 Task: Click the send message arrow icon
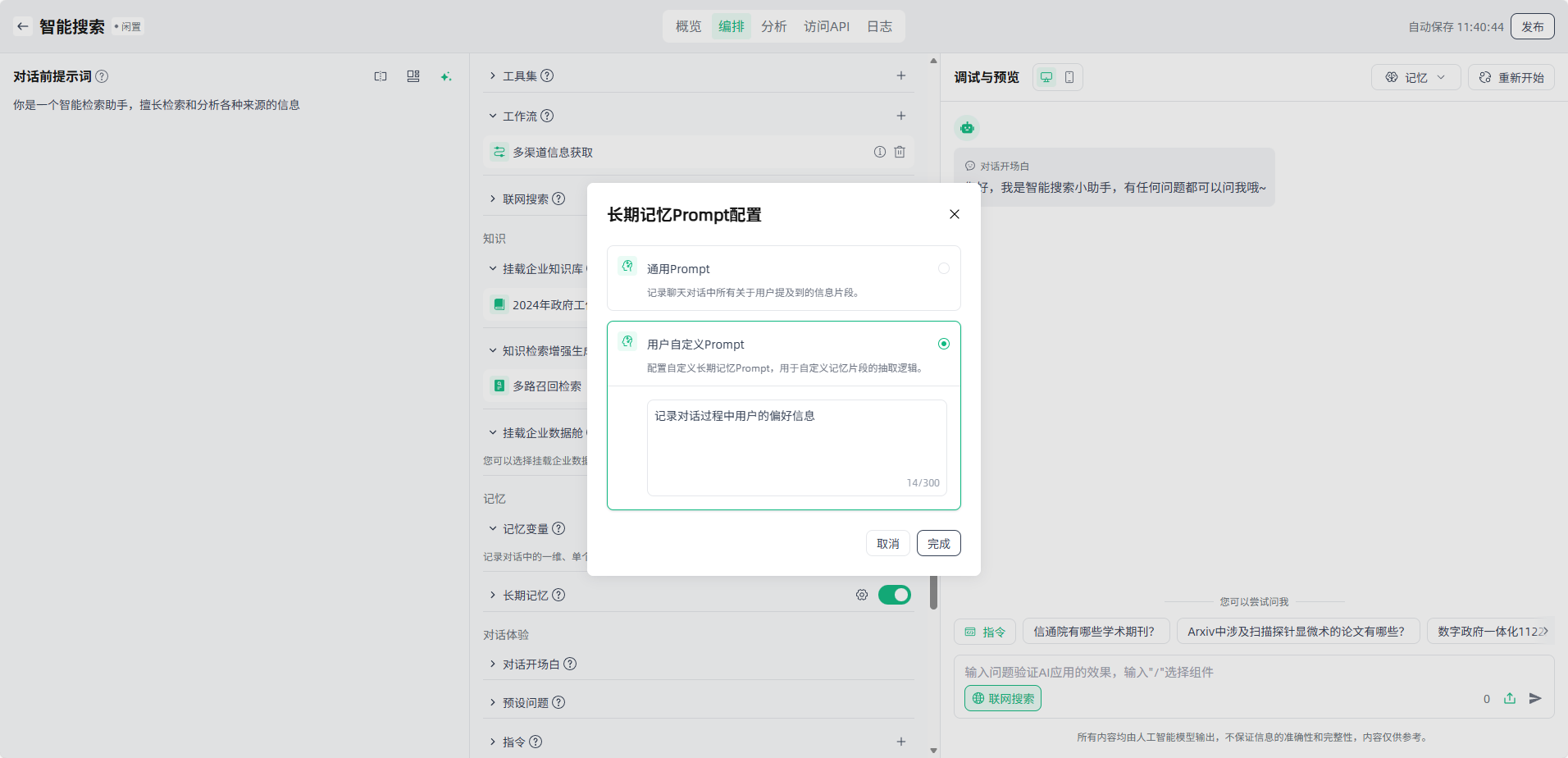pyautogui.click(x=1535, y=698)
